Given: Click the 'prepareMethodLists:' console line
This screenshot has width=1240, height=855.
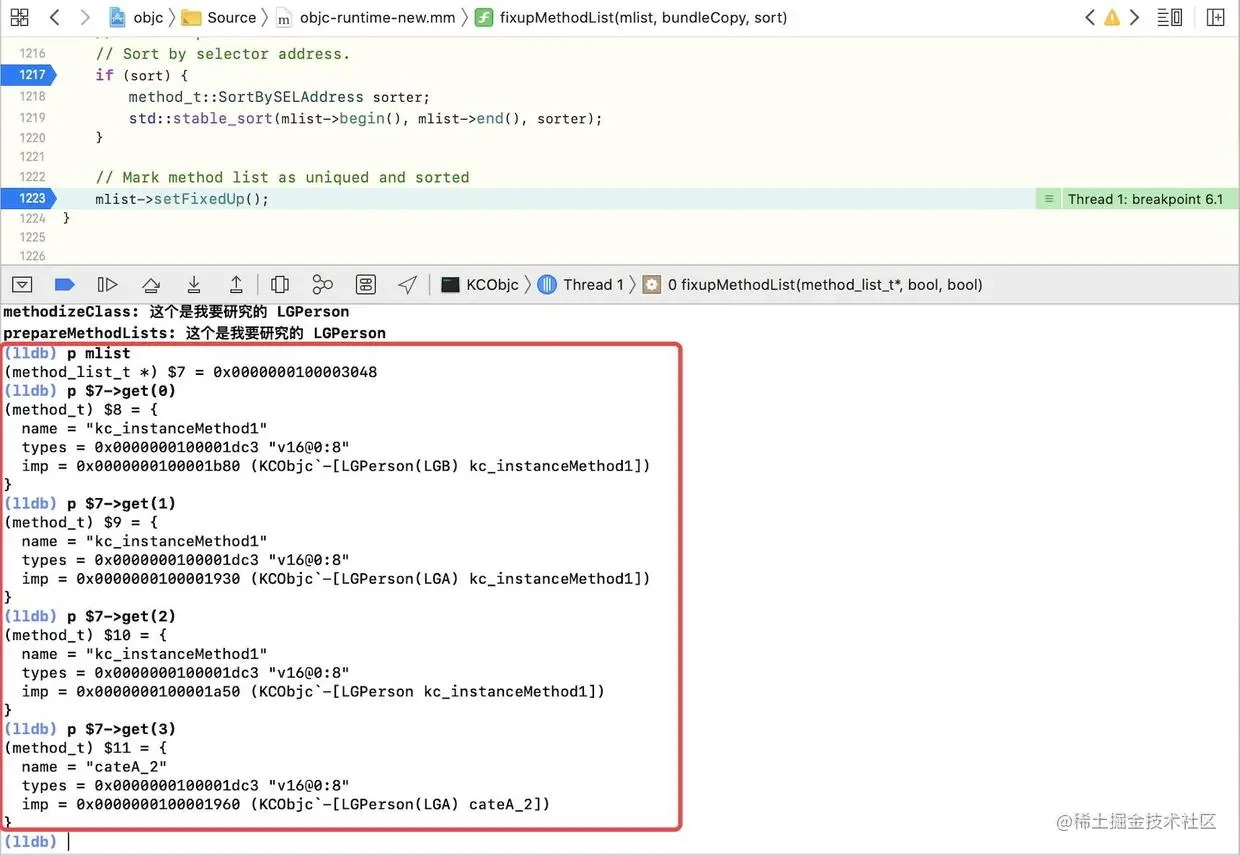Looking at the screenshot, I should (x=195, y=333).
